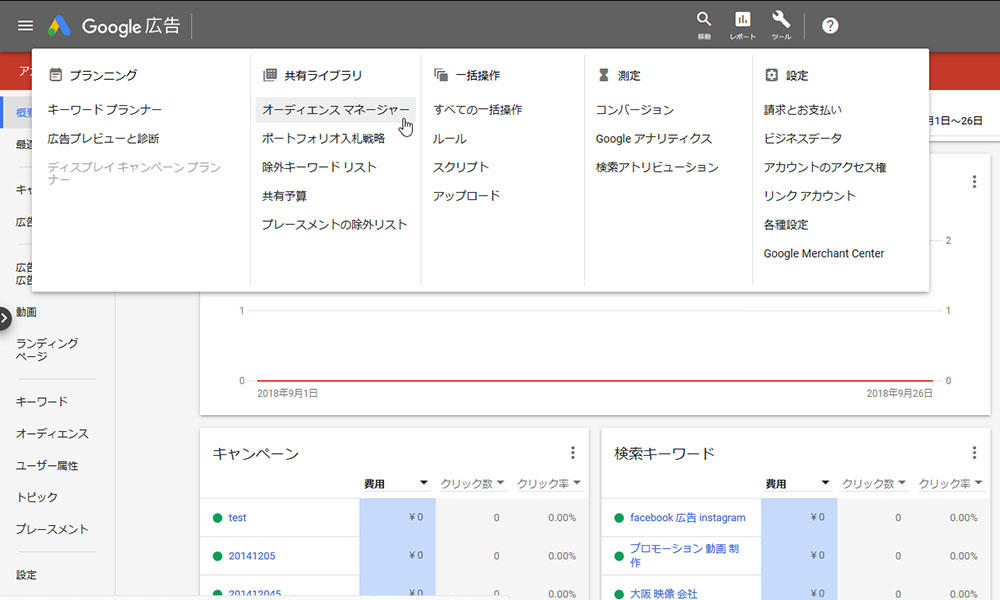The height and width of the screenshot is (600, 1000).
Task: Go to キーワード in sidebar
Action: (41, 401)
